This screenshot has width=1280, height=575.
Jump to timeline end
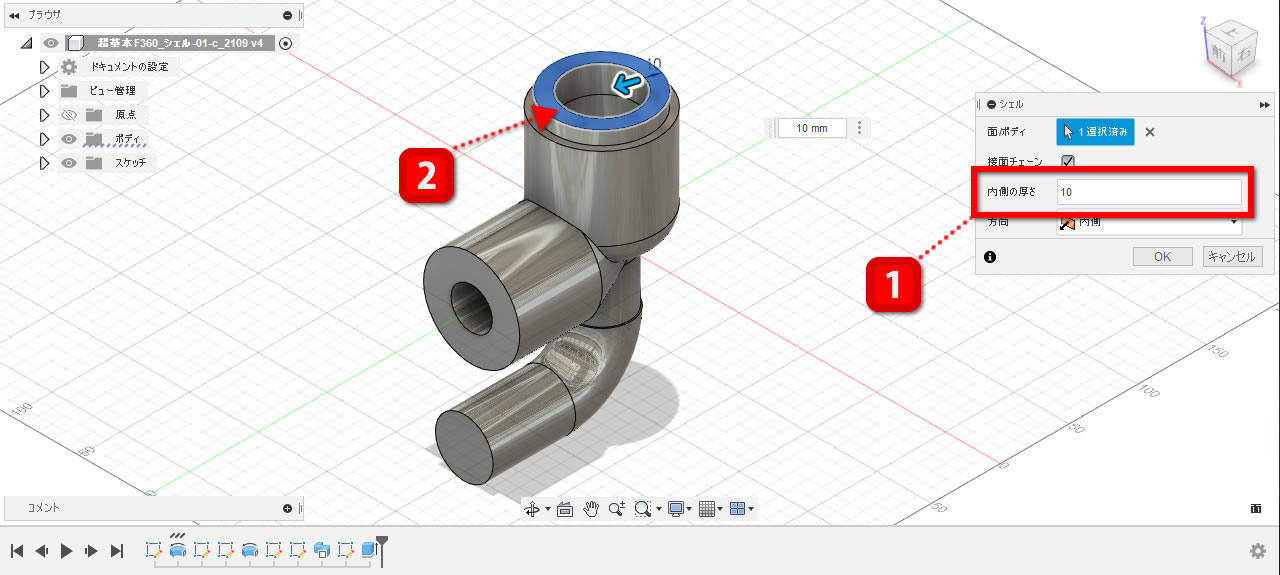point(117,551)
